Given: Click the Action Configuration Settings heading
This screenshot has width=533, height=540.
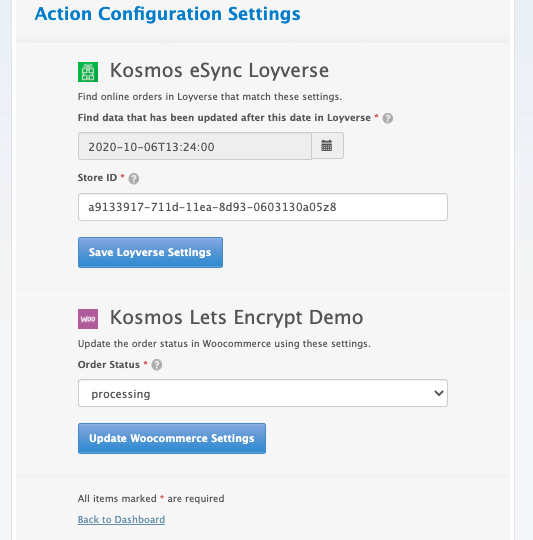Looking at the screenshot, I should point(168,14).
